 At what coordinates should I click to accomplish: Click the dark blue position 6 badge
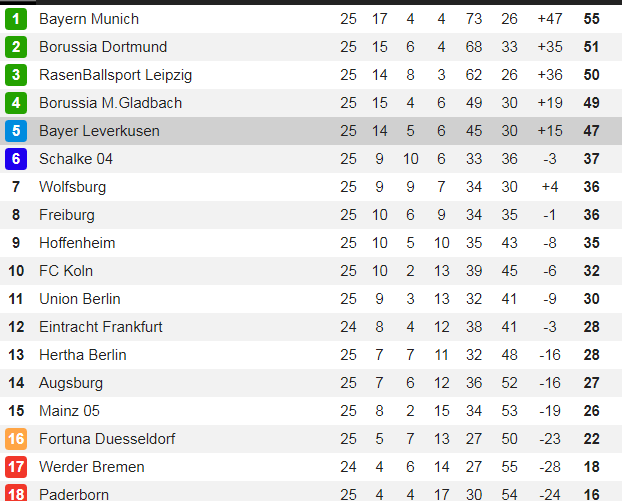[16, 159]
